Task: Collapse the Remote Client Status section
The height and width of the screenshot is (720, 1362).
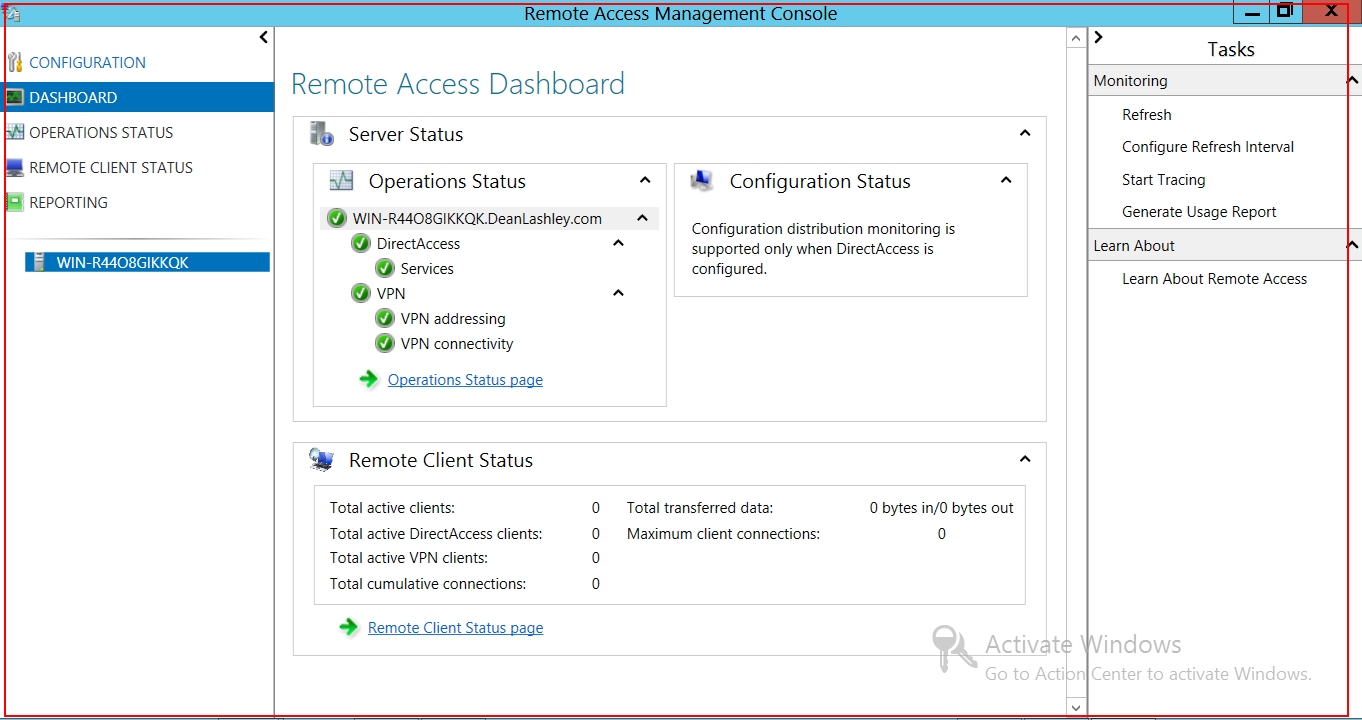Action: click(x=1025, y=459)
